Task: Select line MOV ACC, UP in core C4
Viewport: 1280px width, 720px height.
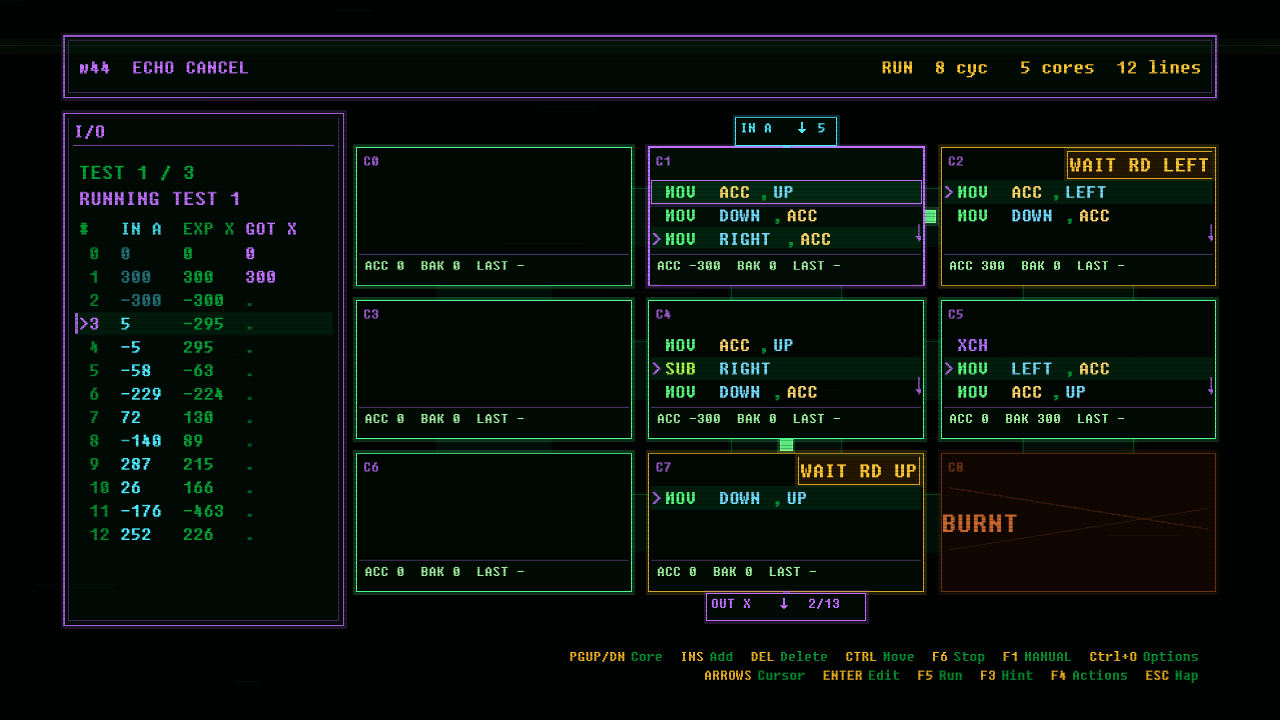Action: pos(786,345)
